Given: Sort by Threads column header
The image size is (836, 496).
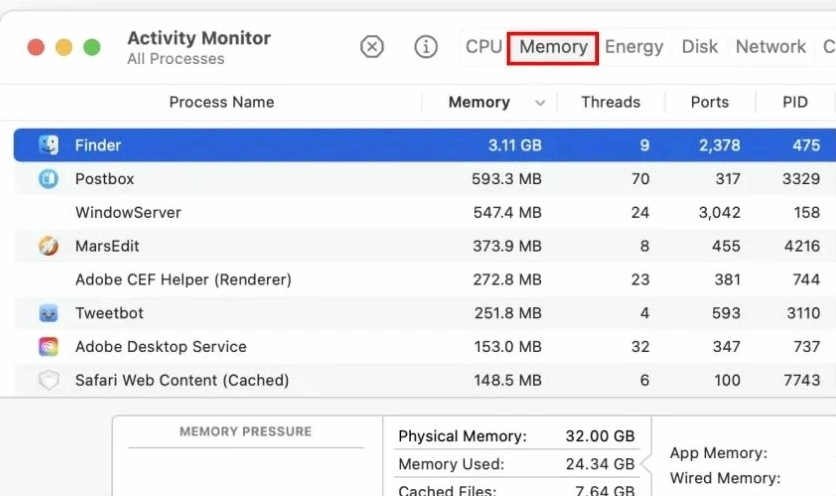Looking at the screenshot, I should coord(610,102).
